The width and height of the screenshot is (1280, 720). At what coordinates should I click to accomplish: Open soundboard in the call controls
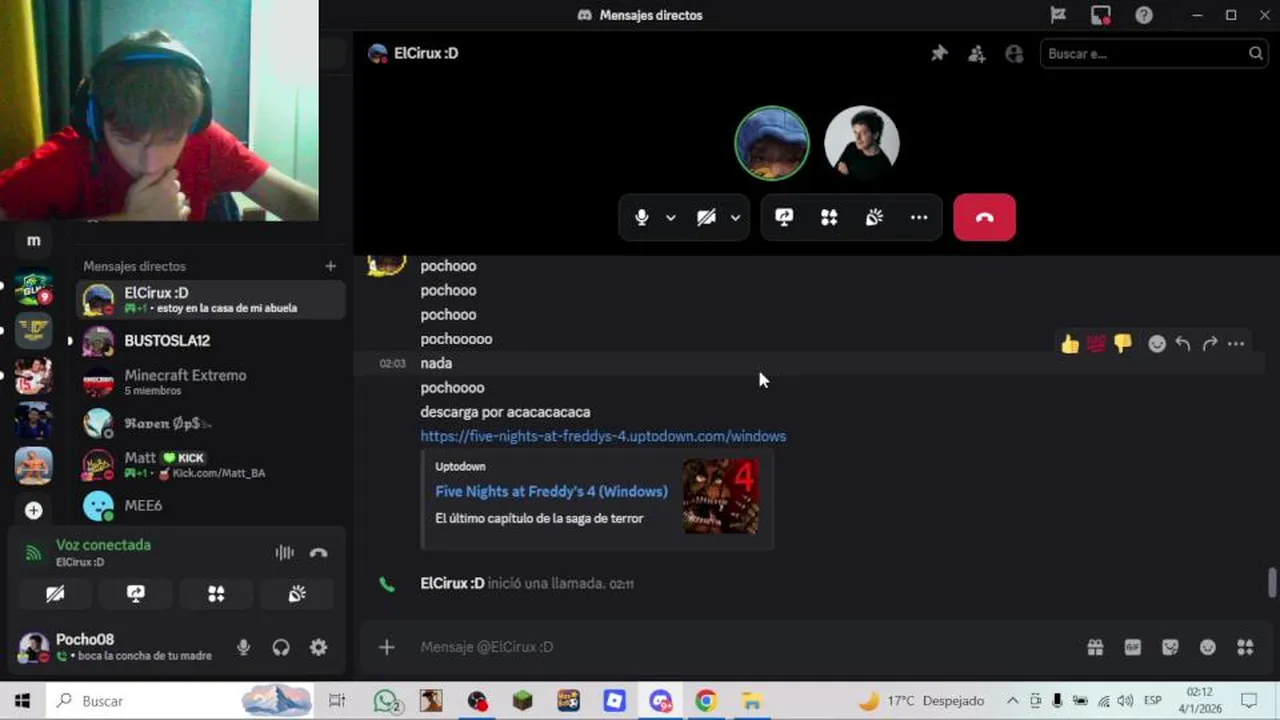(x=874, y=217)
